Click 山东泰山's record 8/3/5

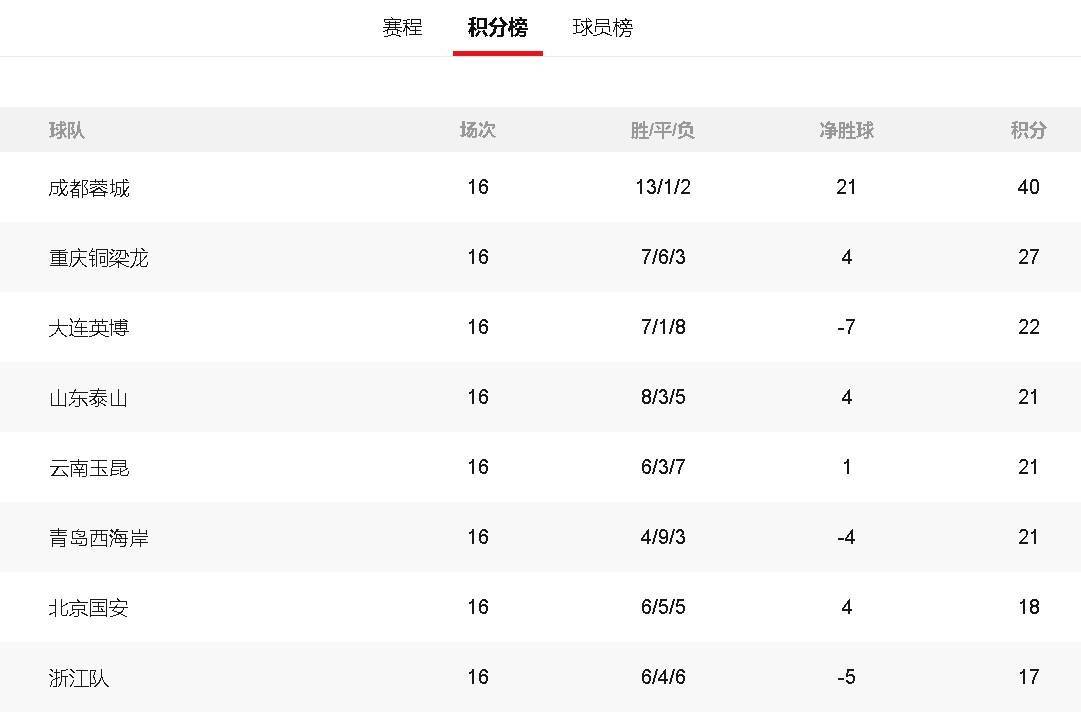click(663, 397)
